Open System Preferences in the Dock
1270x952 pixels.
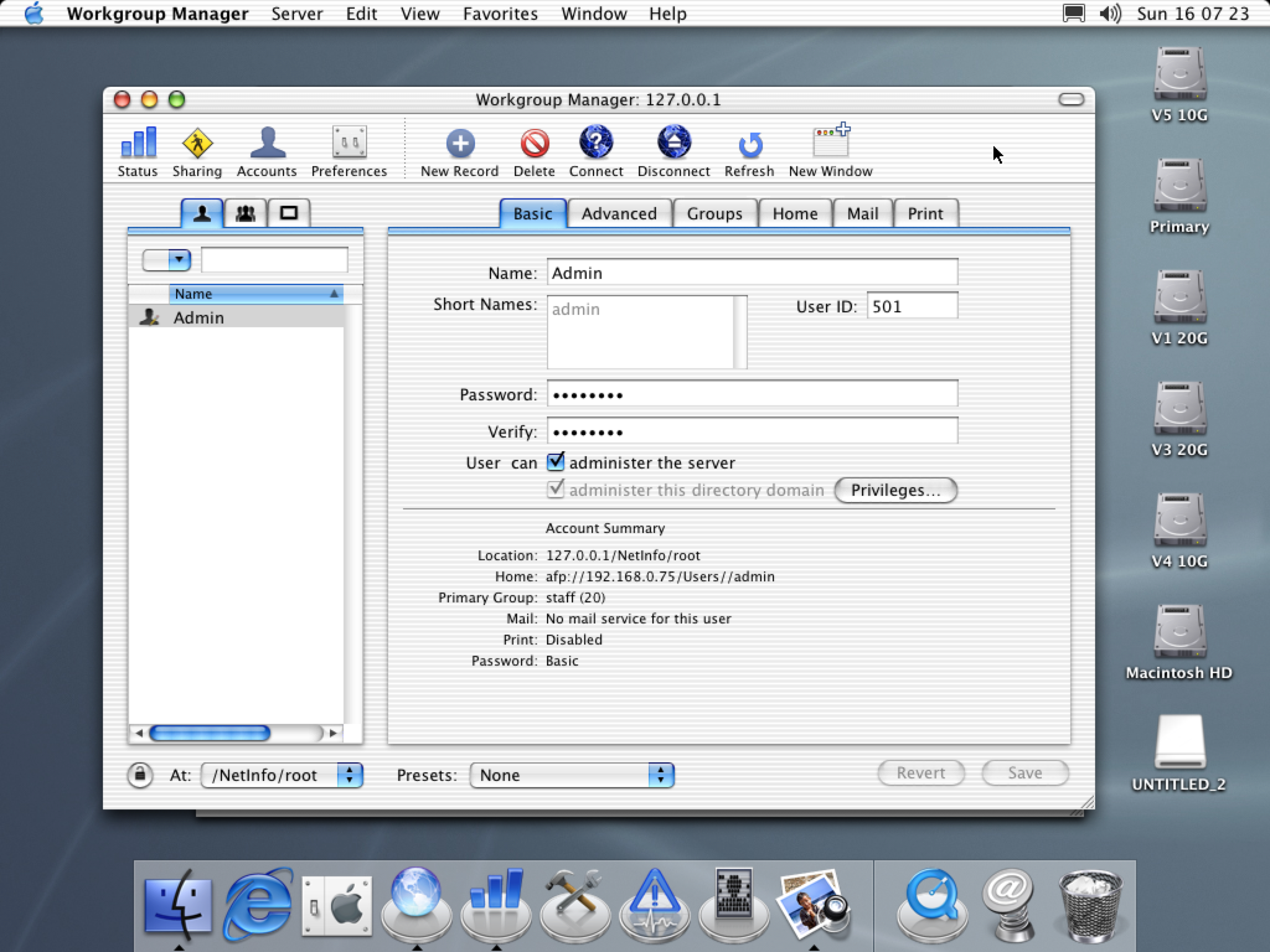(x=337, y=905)
